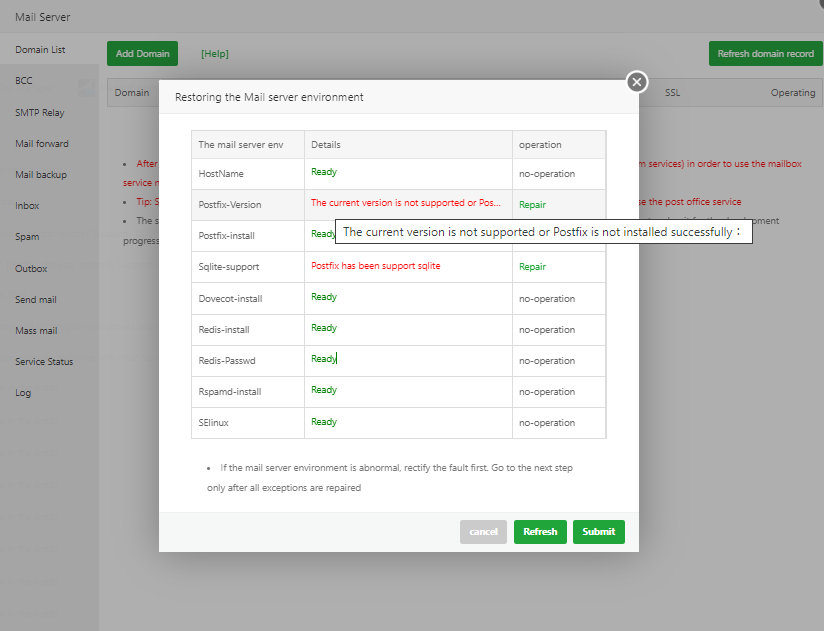
Task: Open Mail backup section
Action: point(41,175)
